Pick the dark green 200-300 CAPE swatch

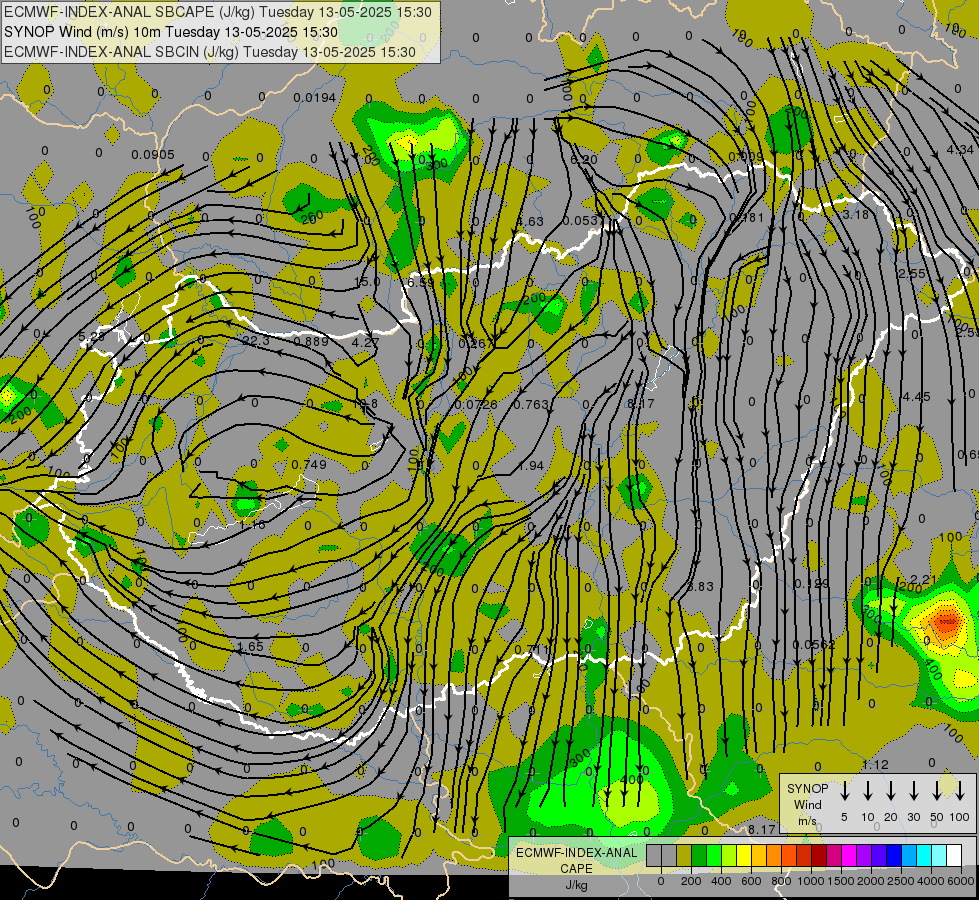pyautogui.click(x=699, y=856)
